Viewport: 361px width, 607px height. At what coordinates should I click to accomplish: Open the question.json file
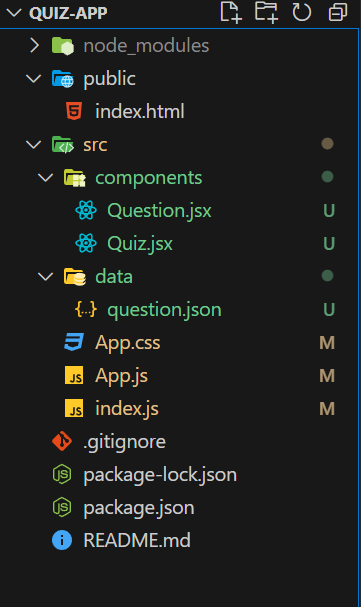tap(164, 310)
